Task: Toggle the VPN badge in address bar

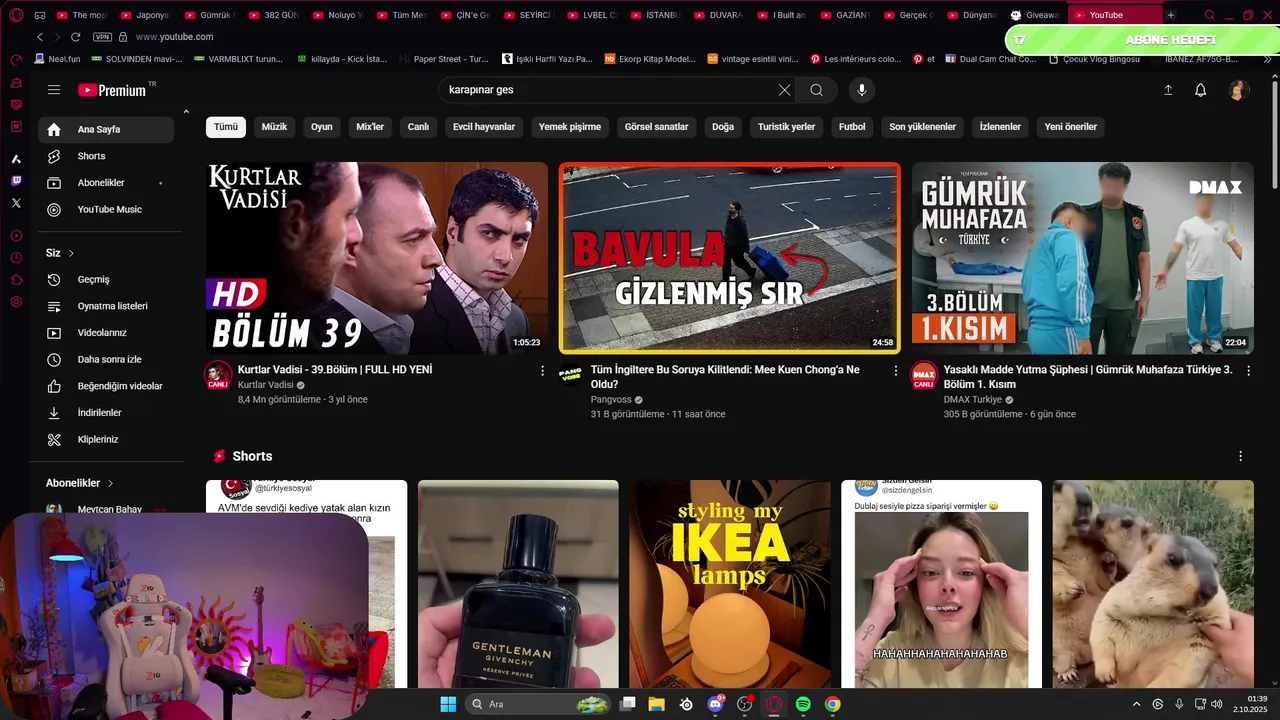Action: [102, 37]
